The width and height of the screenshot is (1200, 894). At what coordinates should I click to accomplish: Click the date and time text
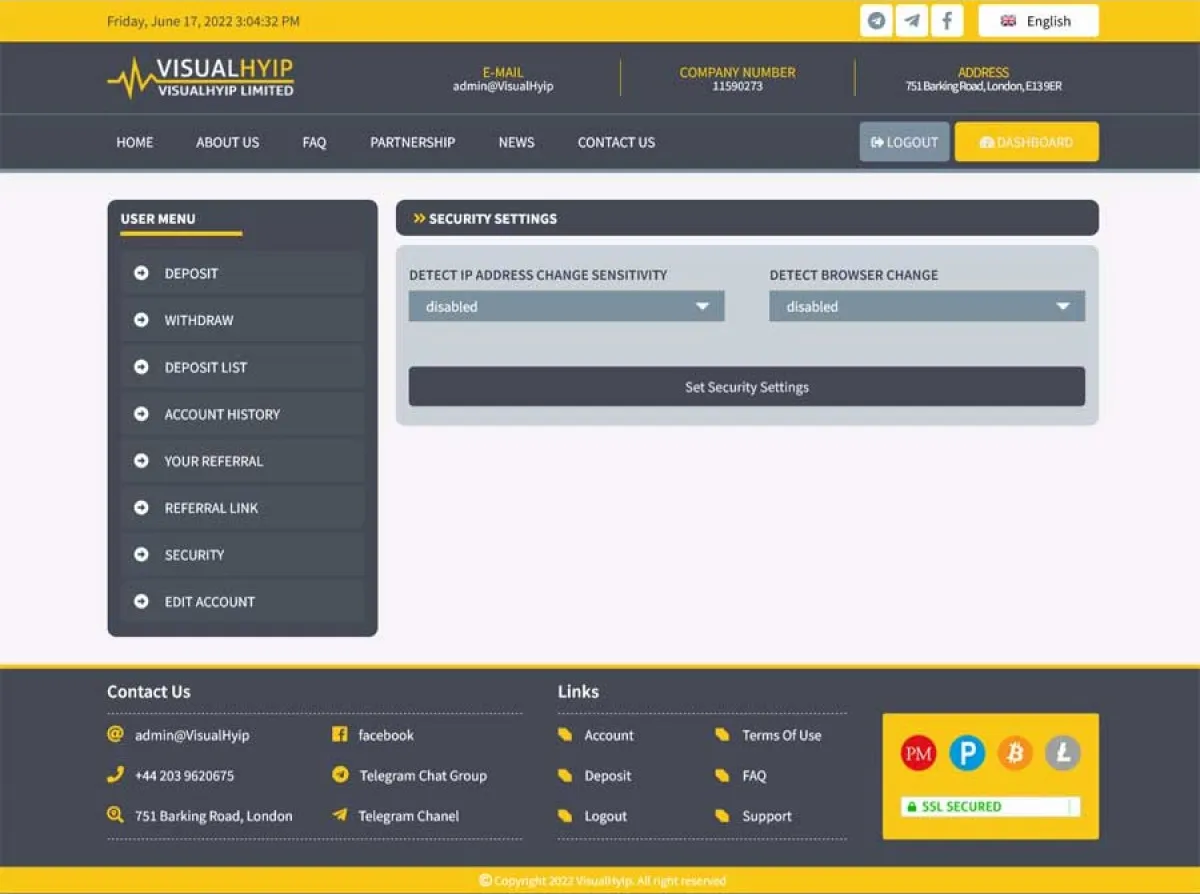(x=203, y=21)
